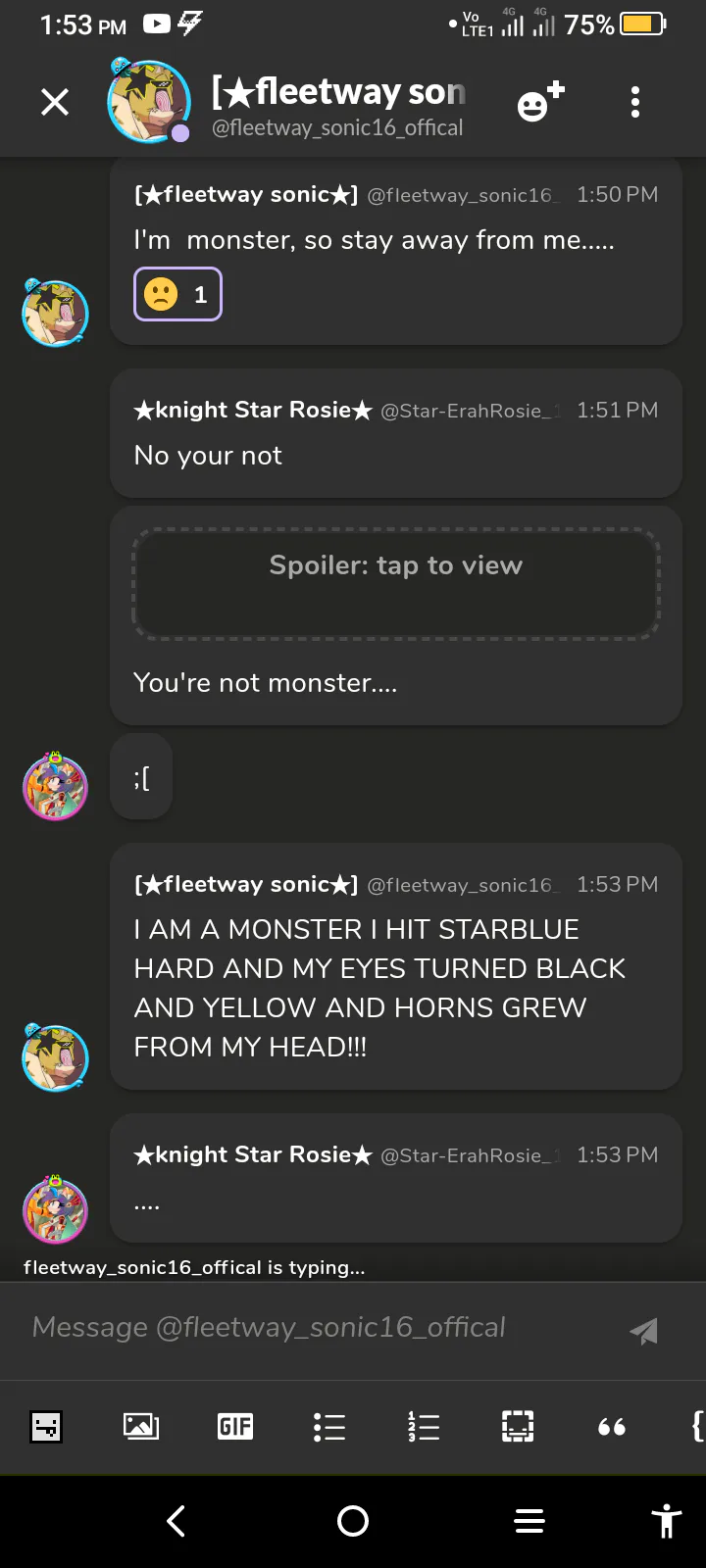Tap the fleetway sonic header avatar

click(148, 101)
